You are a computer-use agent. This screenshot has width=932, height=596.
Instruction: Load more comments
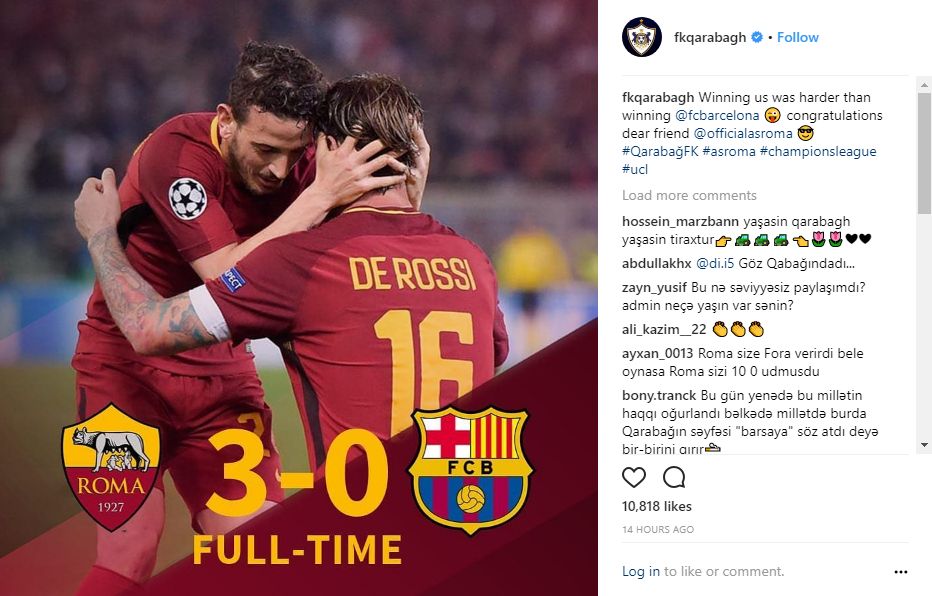click(689, 195)
